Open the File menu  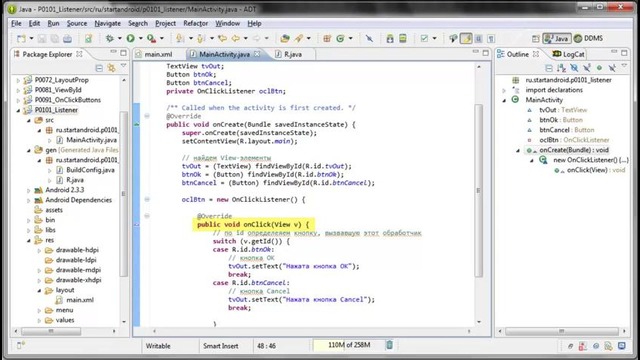coord(16,23)
